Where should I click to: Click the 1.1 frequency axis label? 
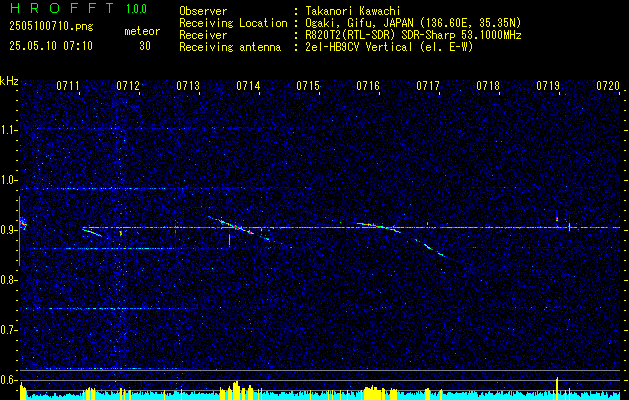click(9, 130)
